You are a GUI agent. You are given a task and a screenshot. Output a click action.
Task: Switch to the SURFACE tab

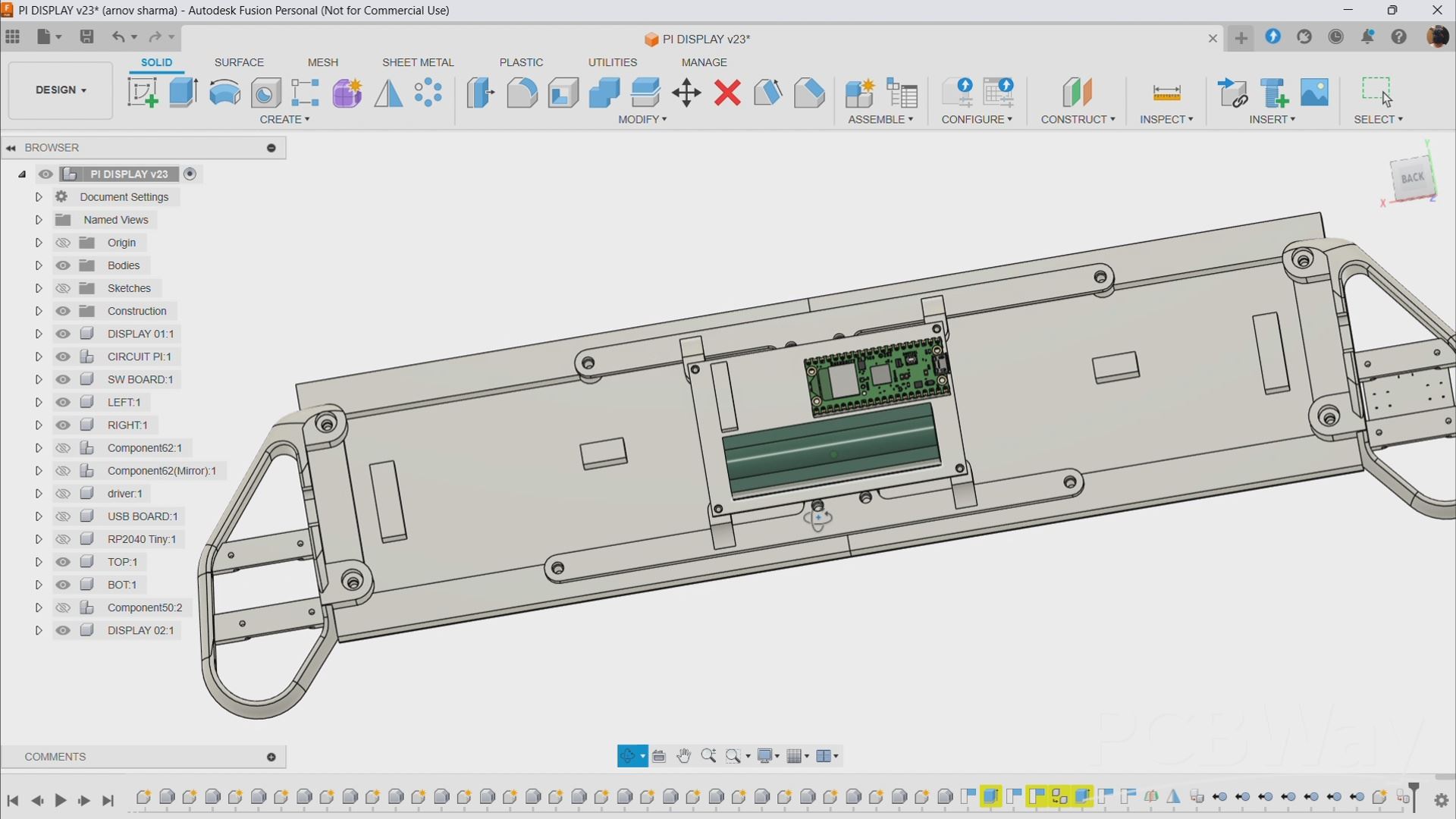tap(239, 62)
